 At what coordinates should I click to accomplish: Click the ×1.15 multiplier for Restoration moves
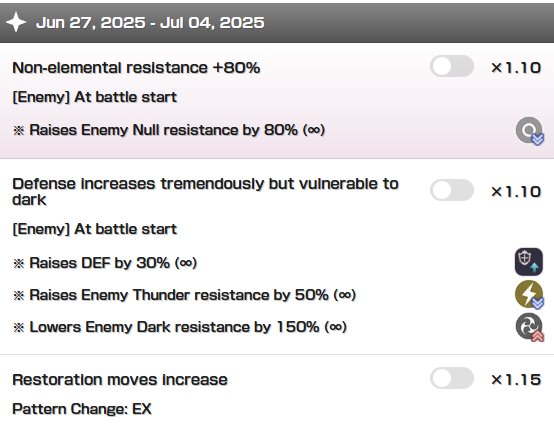(516, 380)
